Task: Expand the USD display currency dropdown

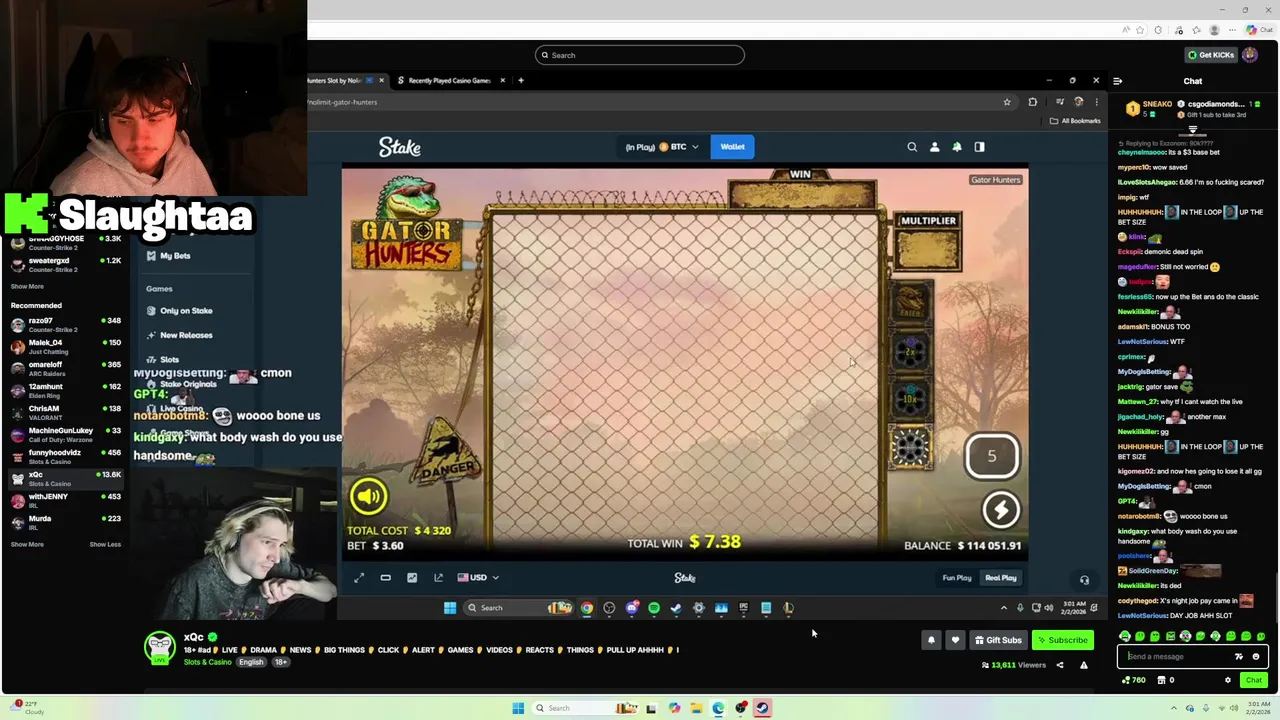Action: click(478, 577)
